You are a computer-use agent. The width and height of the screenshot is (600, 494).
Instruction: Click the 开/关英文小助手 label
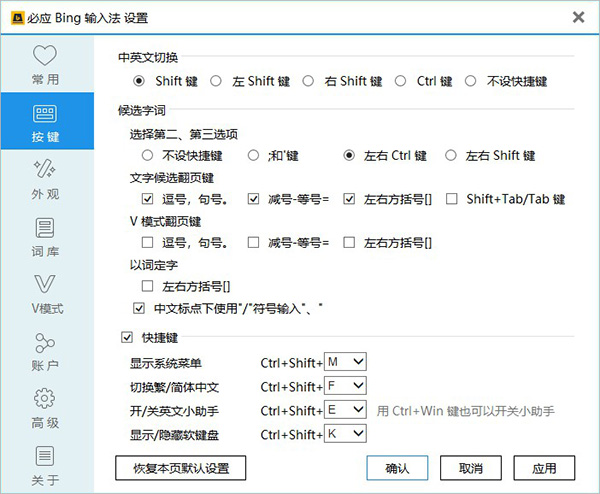[x=174, y=411]
